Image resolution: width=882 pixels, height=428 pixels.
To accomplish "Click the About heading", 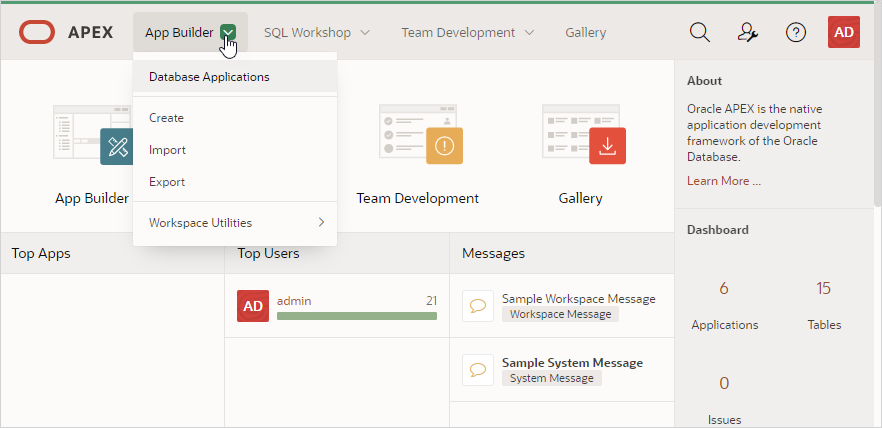I will coord(704,80).
